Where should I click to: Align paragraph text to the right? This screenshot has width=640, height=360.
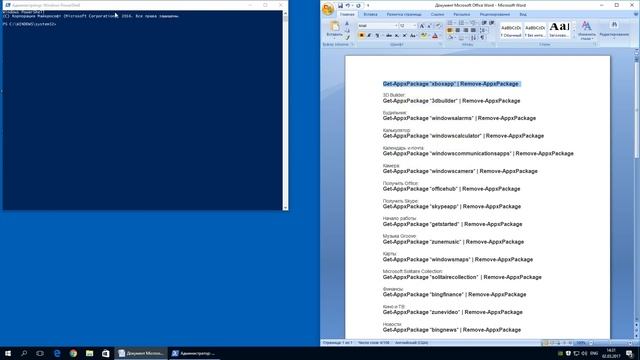tap(465, 30)
